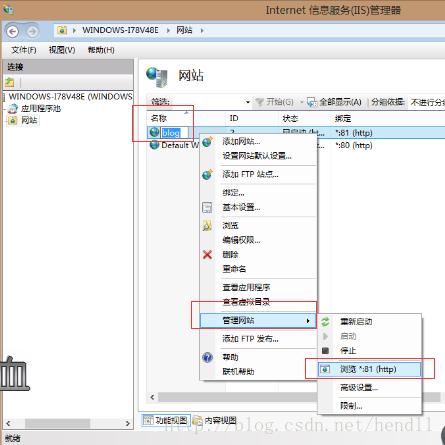Click the 网站 folder icon in tree
Image resolution: width=445 pixels, height=445 pixels.
13,120
